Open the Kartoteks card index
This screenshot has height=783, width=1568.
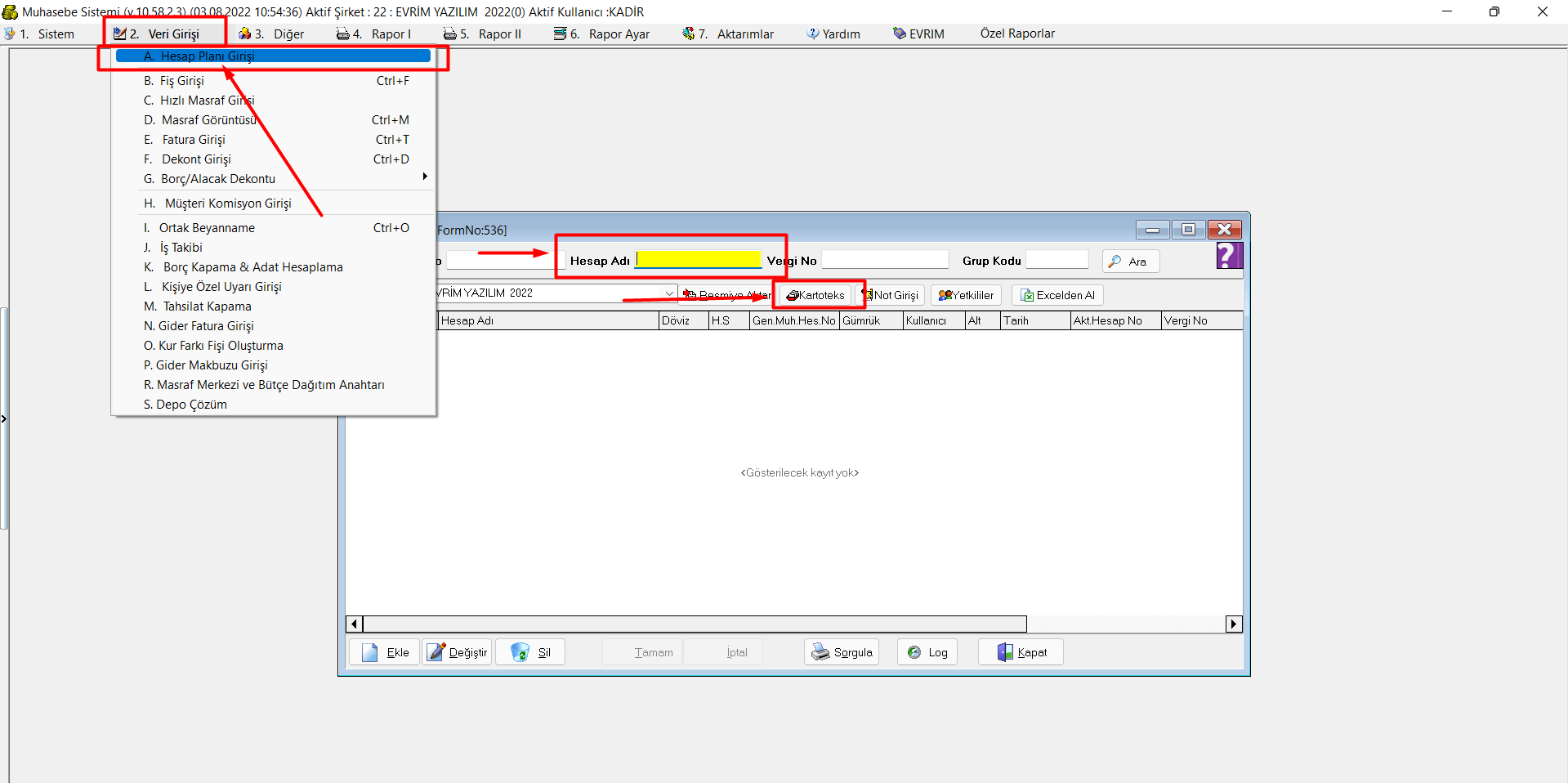[x=816, y=295]
